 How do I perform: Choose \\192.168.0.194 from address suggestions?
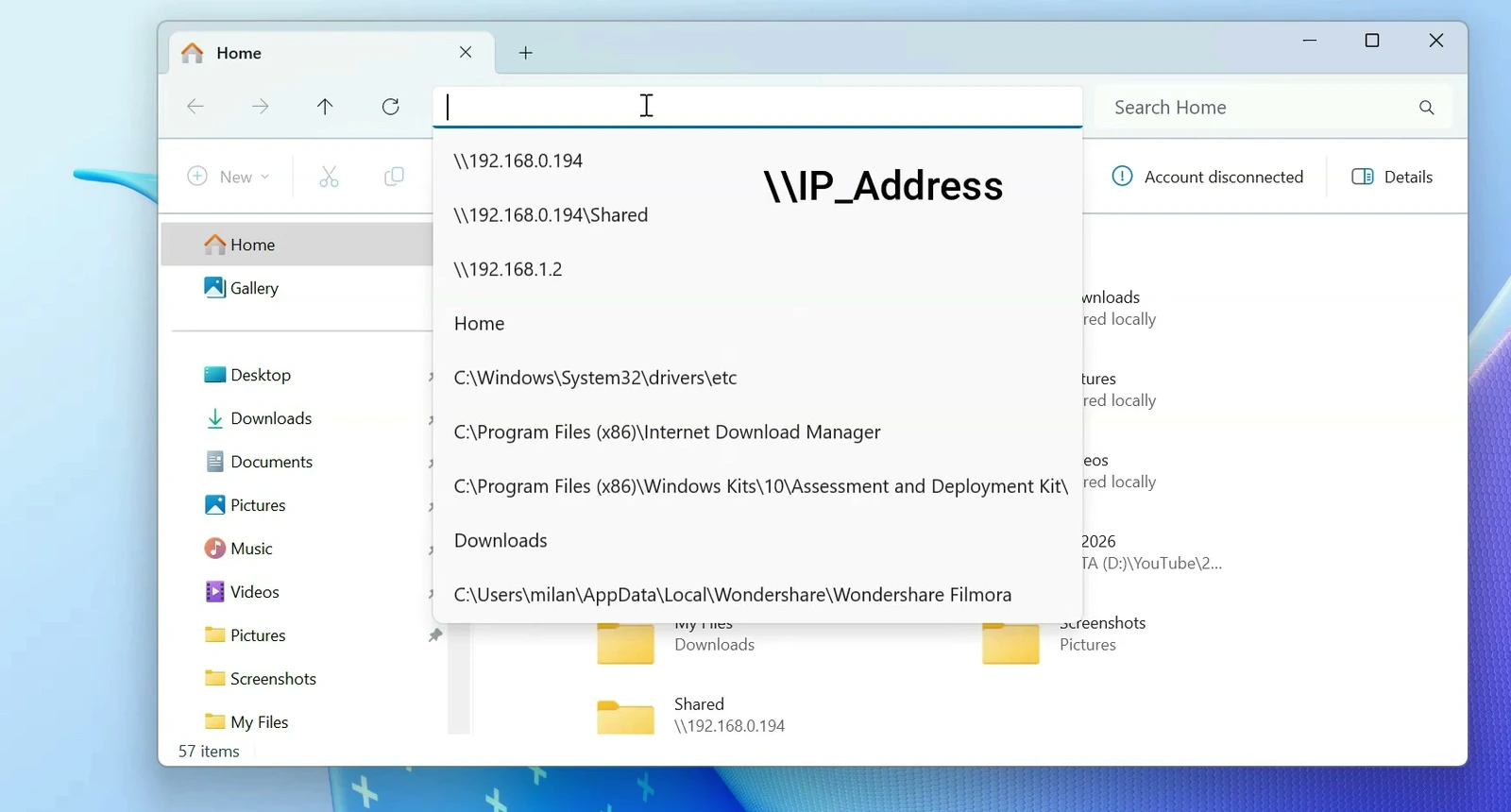point(757,161)
